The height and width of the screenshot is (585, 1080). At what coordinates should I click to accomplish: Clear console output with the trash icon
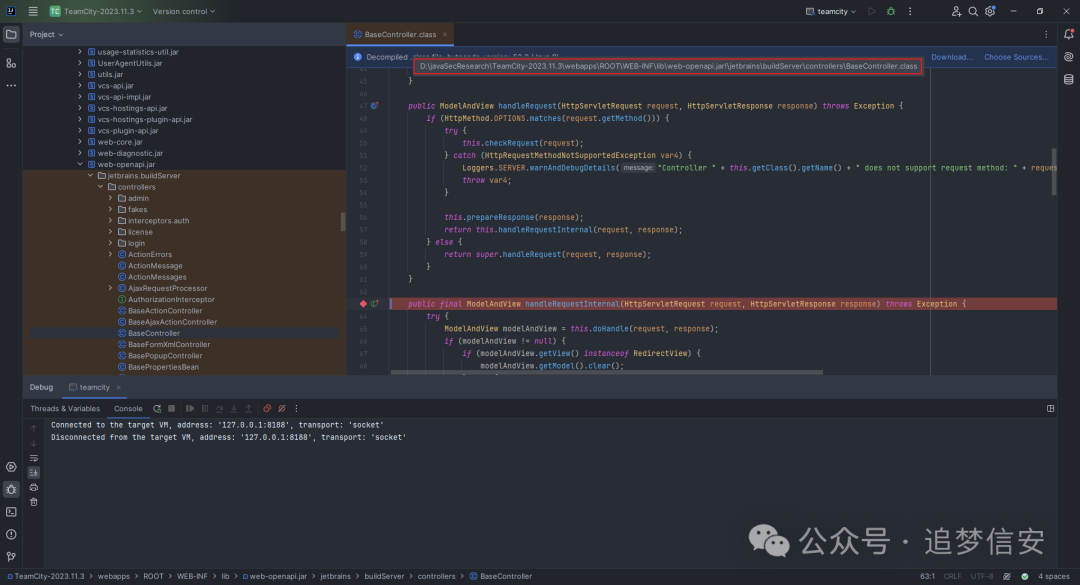pos(33,501)
